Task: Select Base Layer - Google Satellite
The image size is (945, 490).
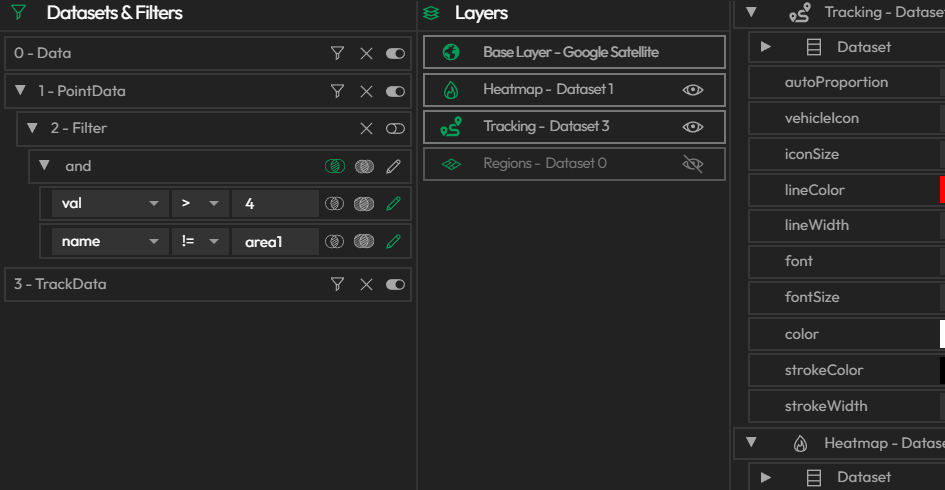Action: point(574,52)
